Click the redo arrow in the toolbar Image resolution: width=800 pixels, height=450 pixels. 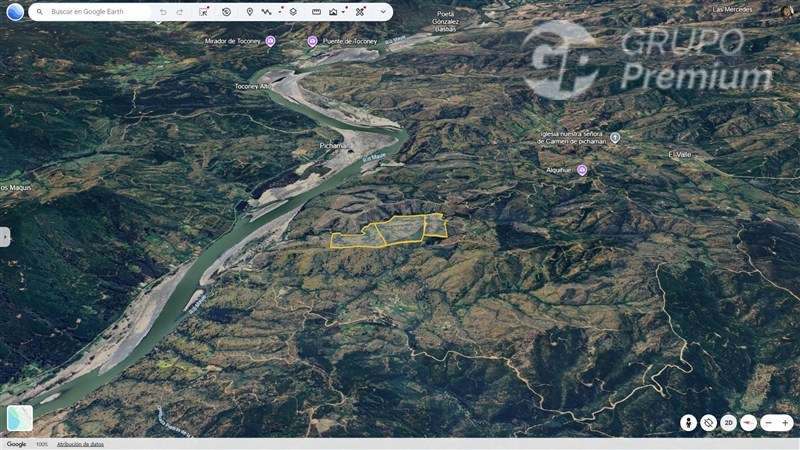[180, 12]
